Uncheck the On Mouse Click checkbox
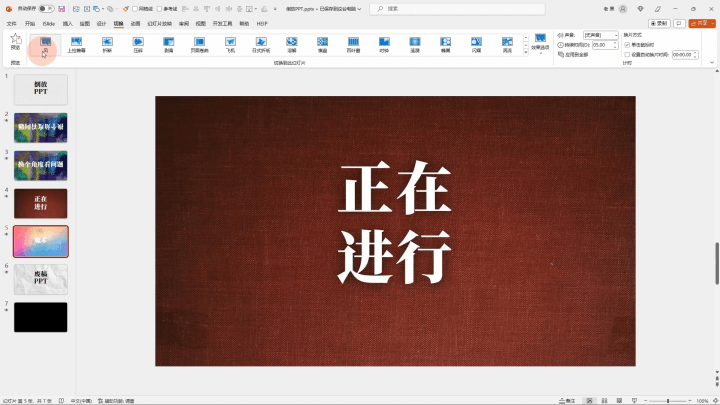The image size is (720, 405). 627,45
